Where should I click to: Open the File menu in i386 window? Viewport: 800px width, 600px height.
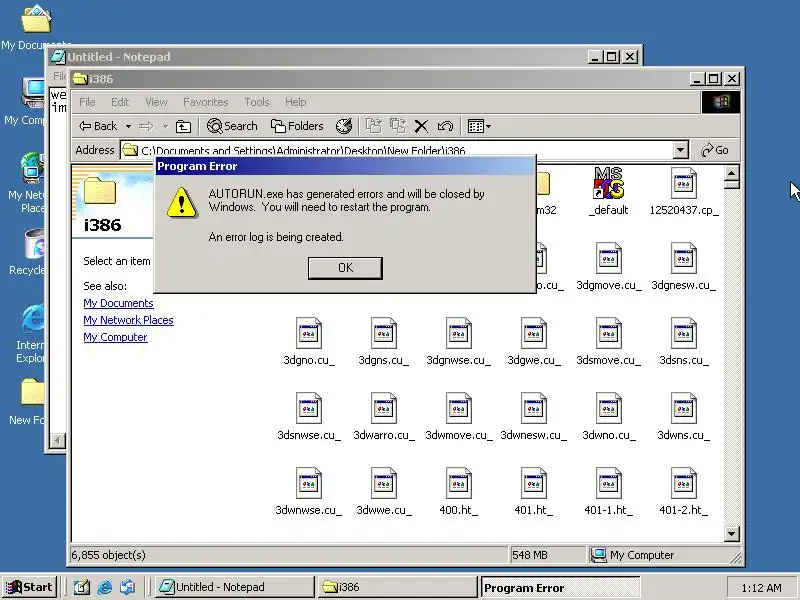(87, 102)
